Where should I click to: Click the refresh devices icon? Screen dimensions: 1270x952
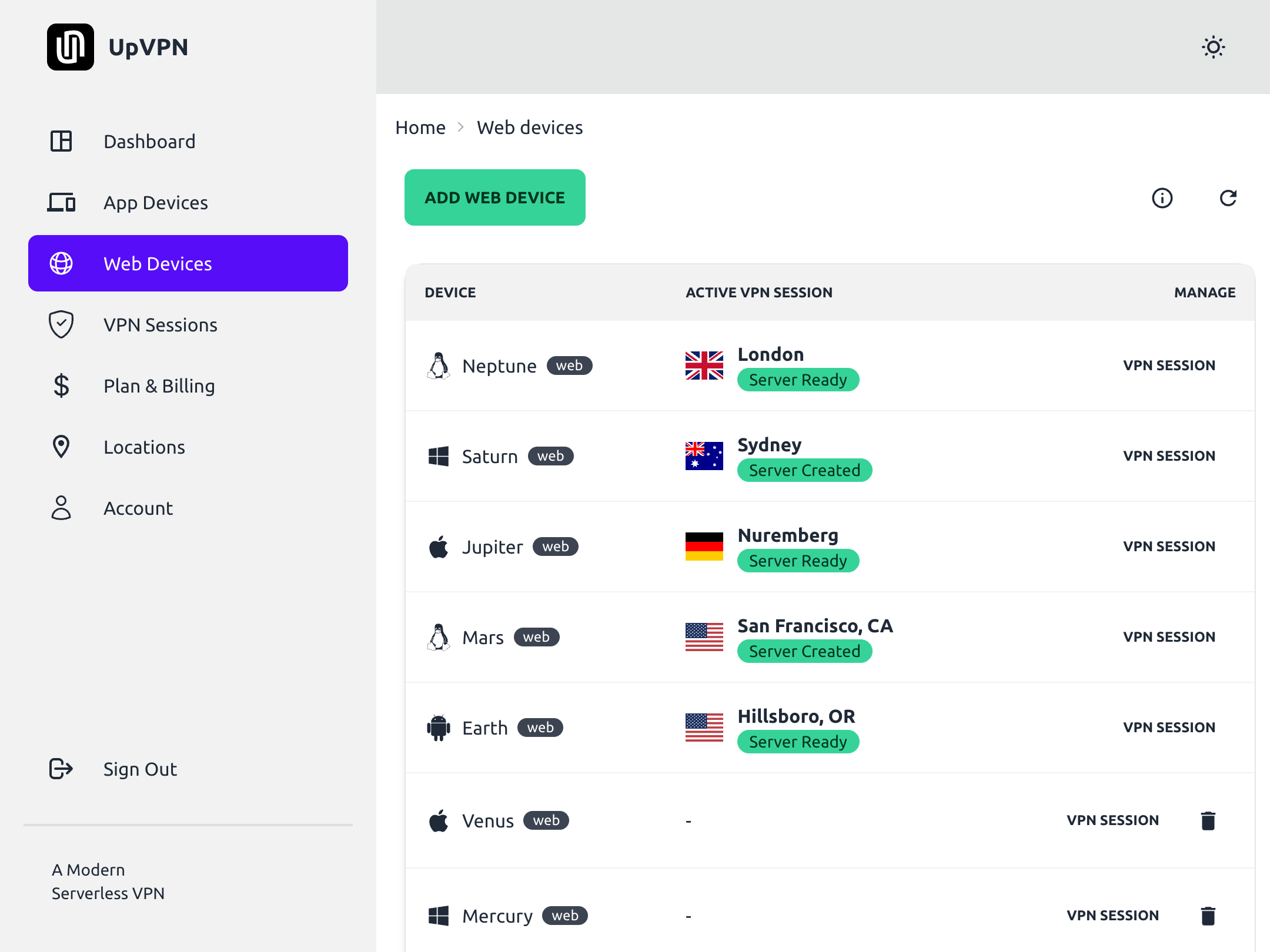1228,198
